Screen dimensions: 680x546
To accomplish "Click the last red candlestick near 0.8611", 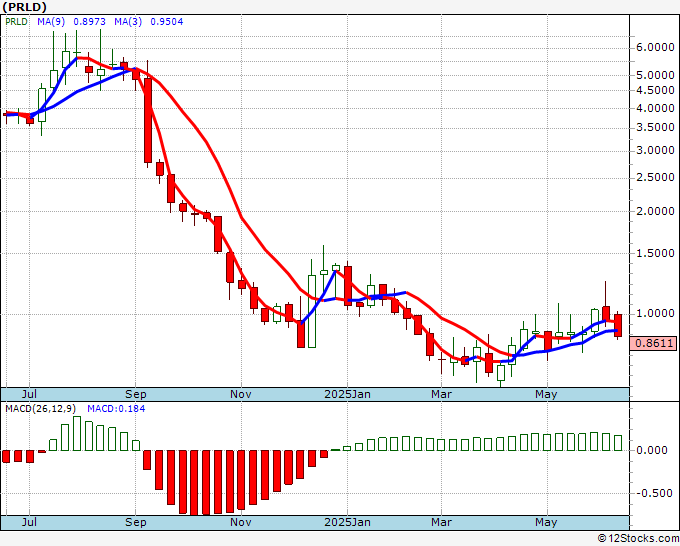I will 618,325.
